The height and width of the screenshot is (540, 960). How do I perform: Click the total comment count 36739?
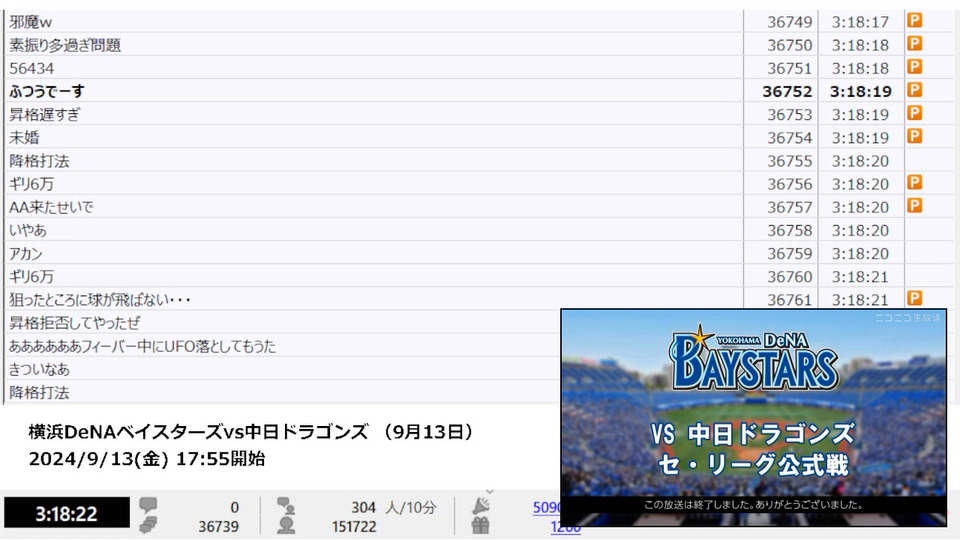point(218,527)
